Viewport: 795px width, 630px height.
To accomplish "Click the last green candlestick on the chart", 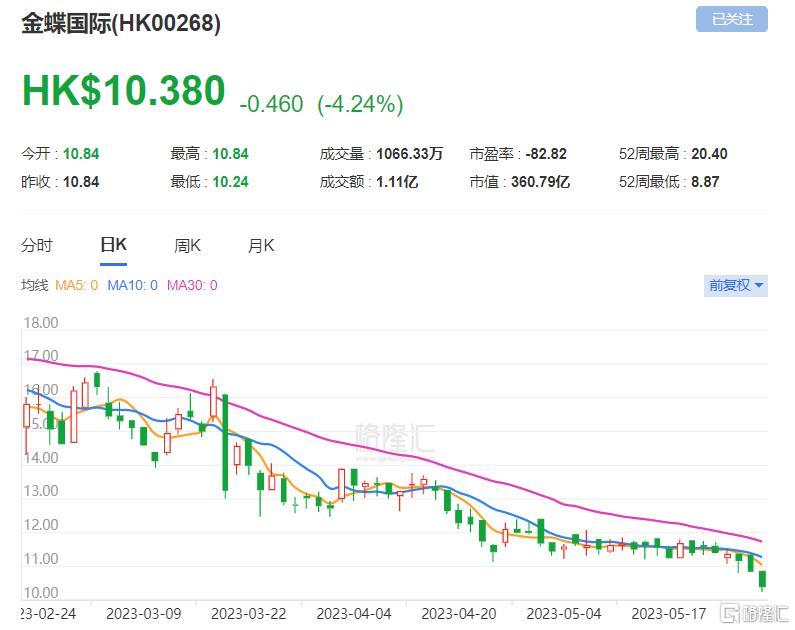I will (762, 579).
